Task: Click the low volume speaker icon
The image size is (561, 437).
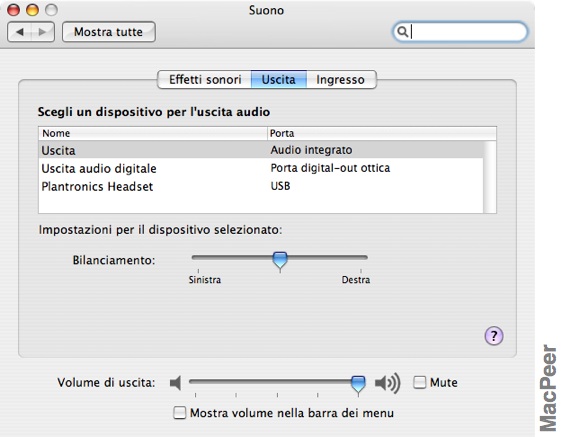Action: pos(176,383)
